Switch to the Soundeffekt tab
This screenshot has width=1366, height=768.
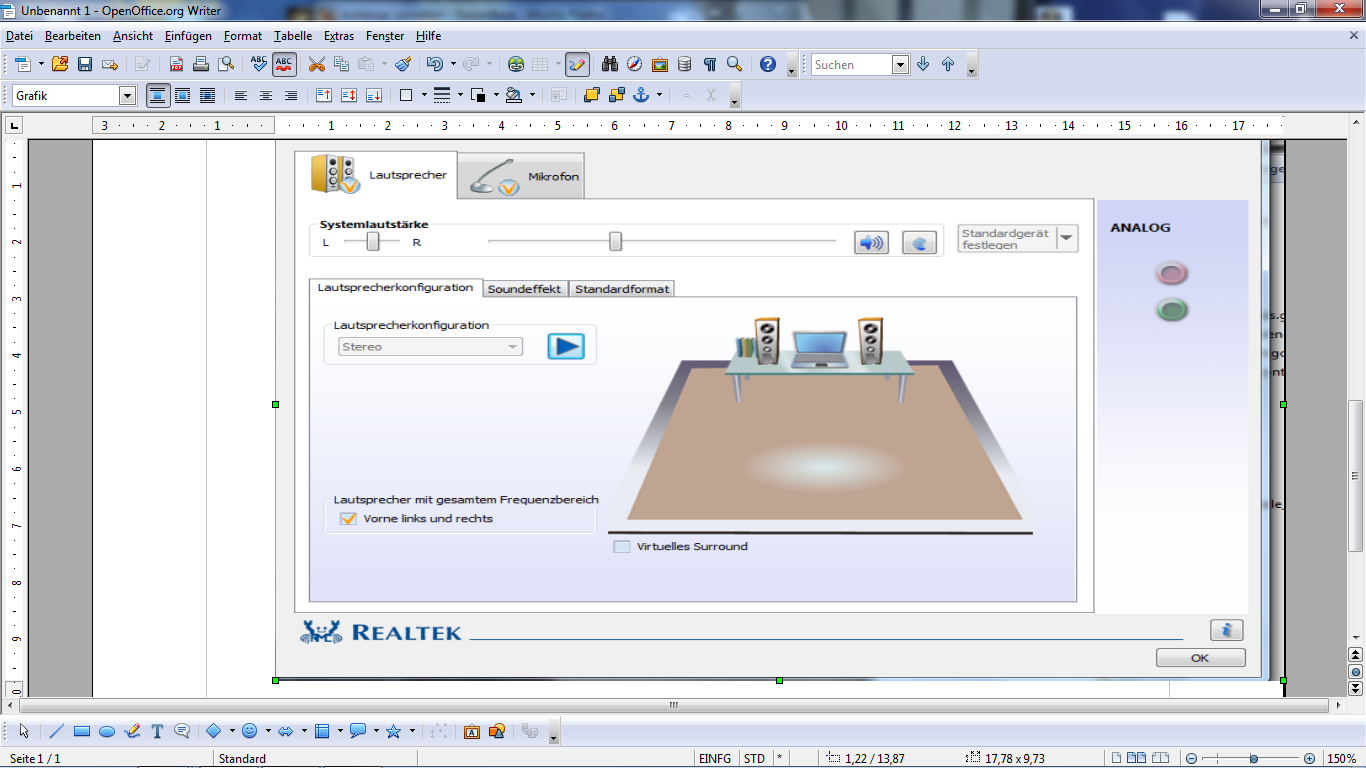pyautogui.click(x=524, y=289)
